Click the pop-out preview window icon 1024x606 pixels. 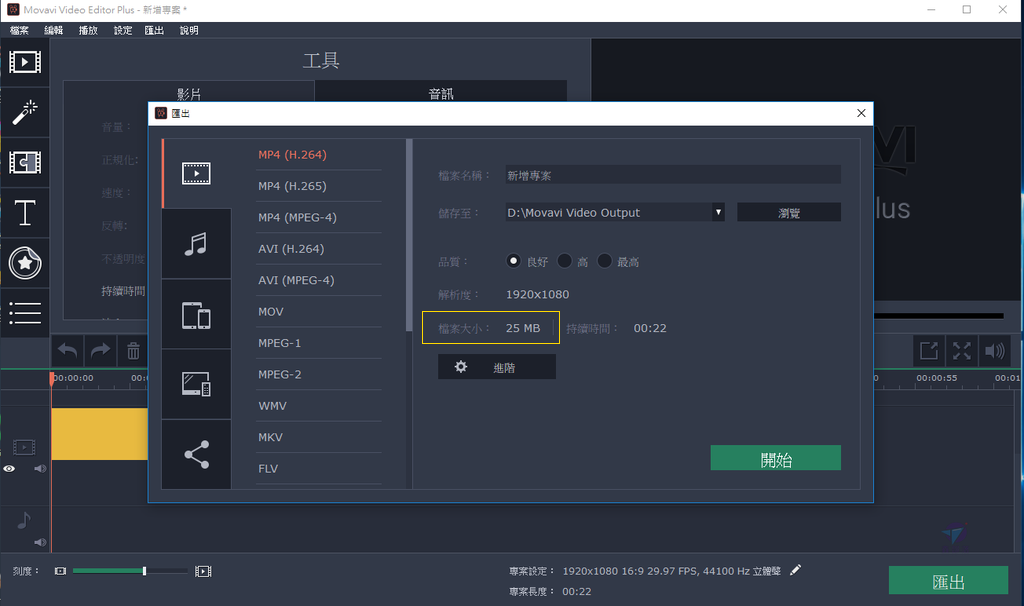(929, 351)
